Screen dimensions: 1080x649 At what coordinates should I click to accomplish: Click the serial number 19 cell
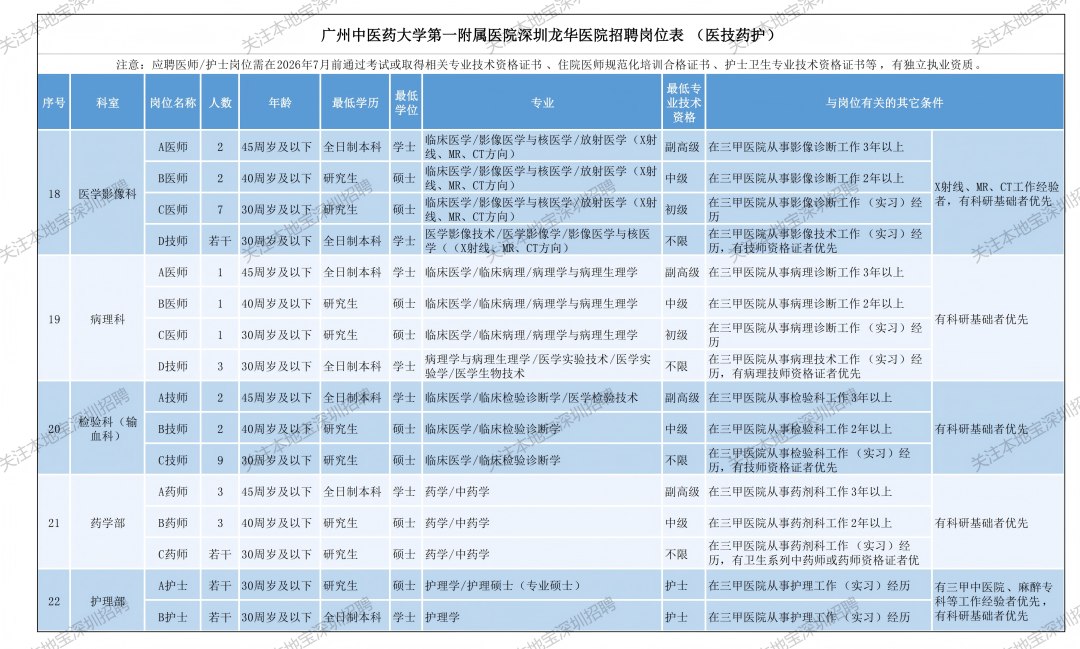[x=54, y=319]
